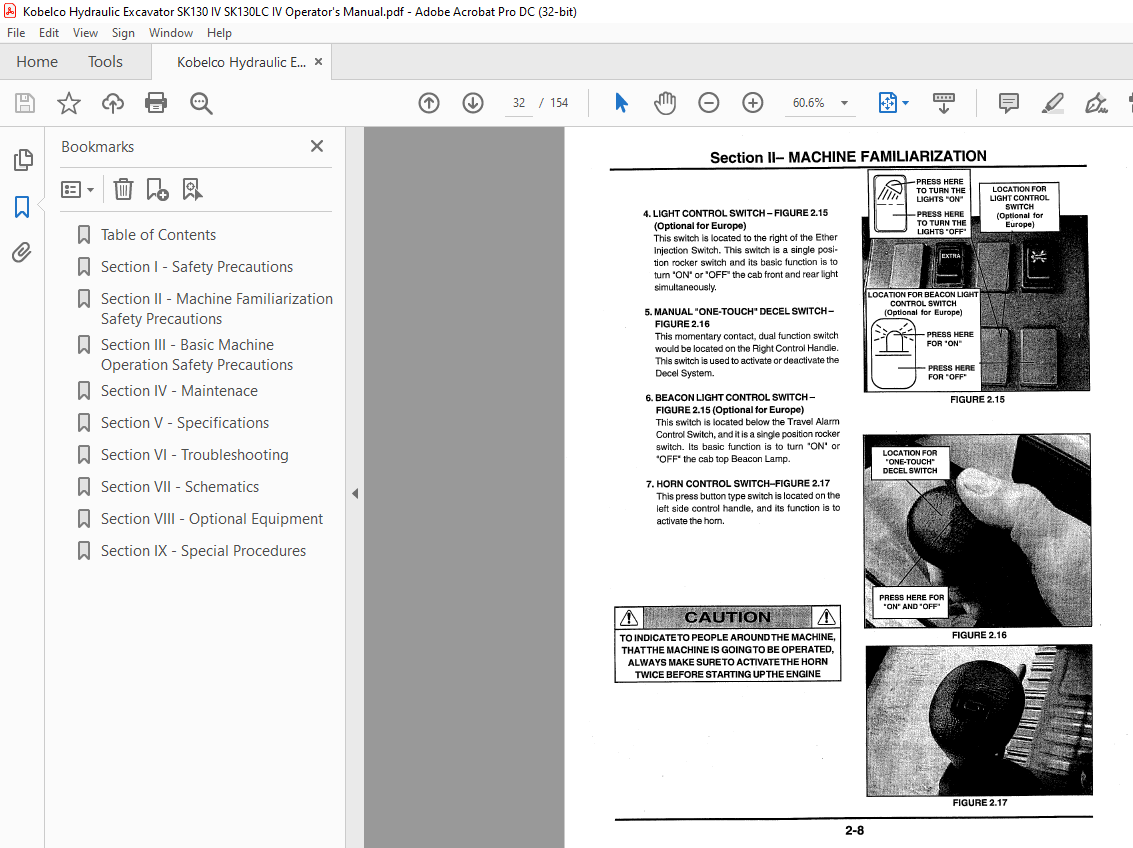The width and height of the screenshot is (1133, 848).
Task: Delete selected bookmark with trash icon
Action: click(x=124, y=189)
